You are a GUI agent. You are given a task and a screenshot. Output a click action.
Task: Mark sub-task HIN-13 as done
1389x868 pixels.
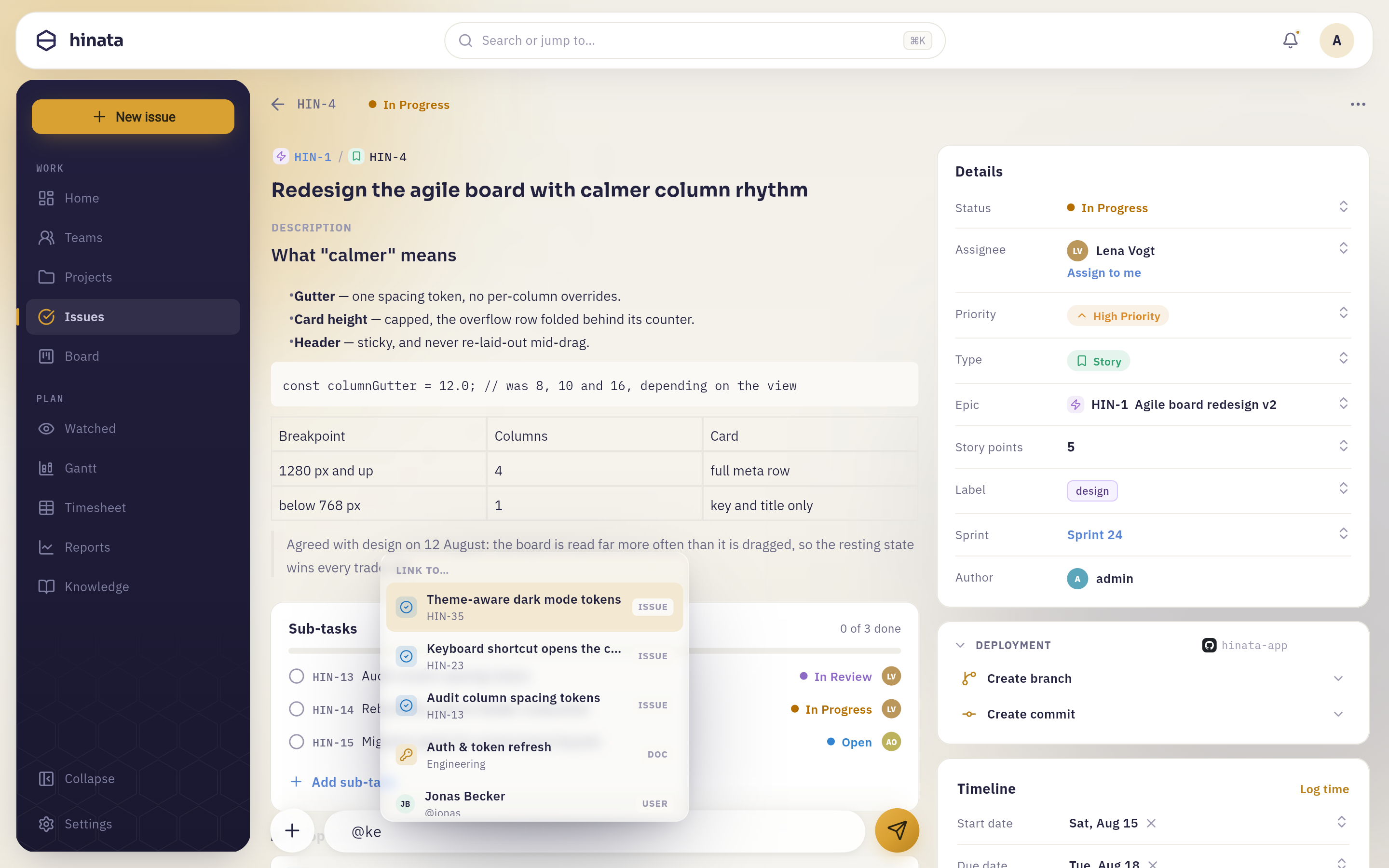coord(296,676)
